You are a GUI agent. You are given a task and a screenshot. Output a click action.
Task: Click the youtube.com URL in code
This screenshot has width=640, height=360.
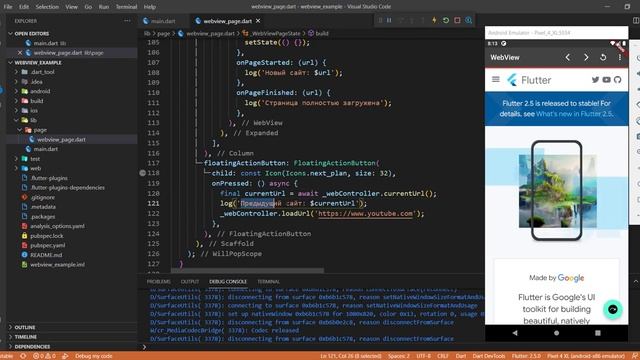[x=365, y=213]
